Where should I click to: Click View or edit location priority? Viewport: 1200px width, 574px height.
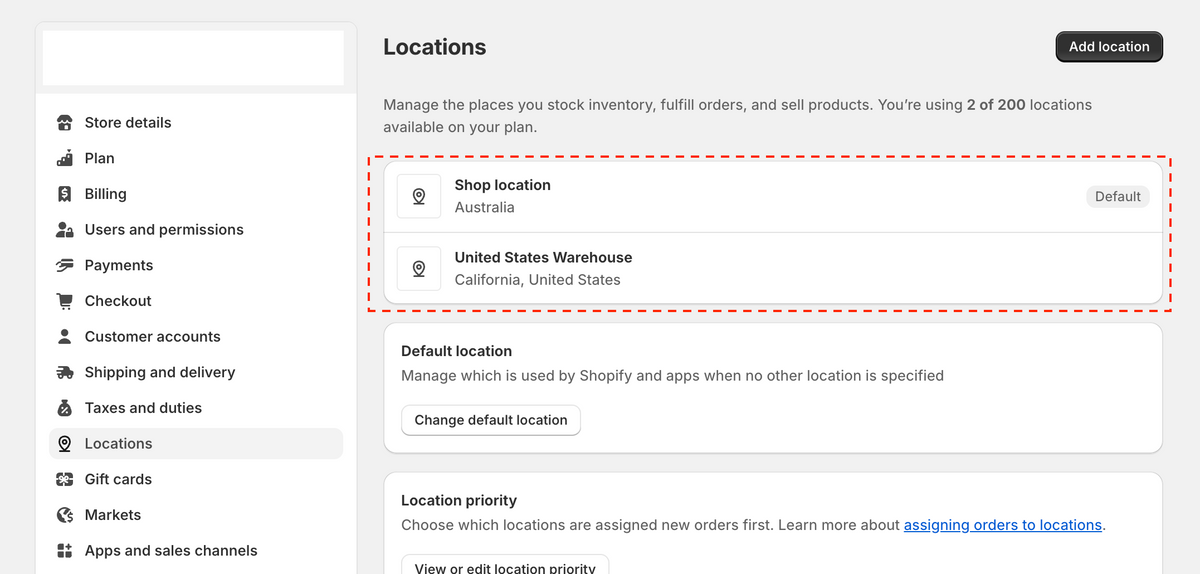point(505,566)
